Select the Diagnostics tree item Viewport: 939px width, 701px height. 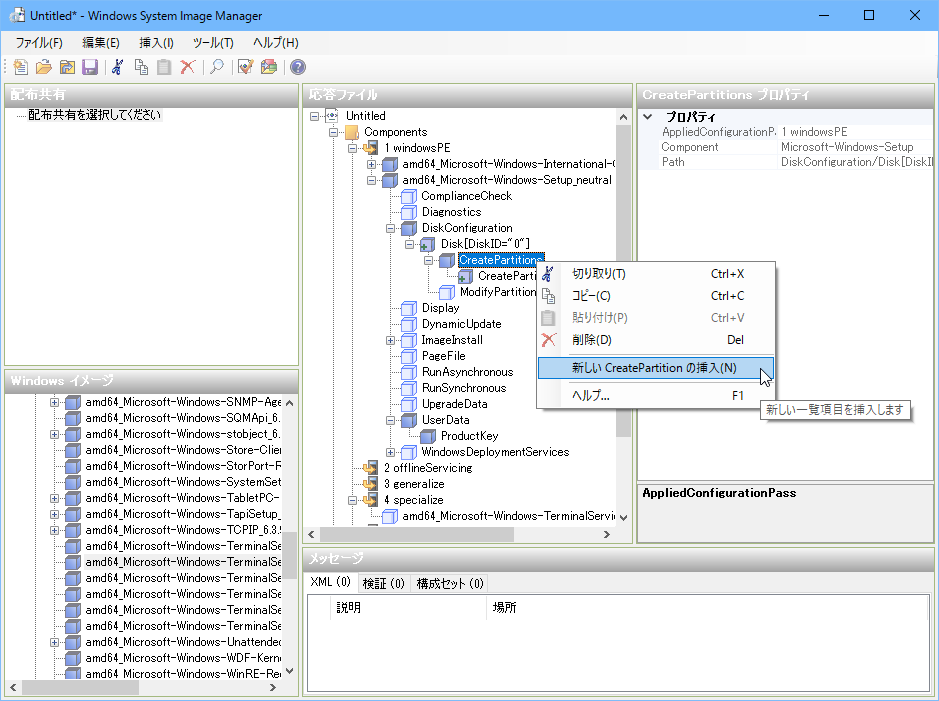click(452, 212)
